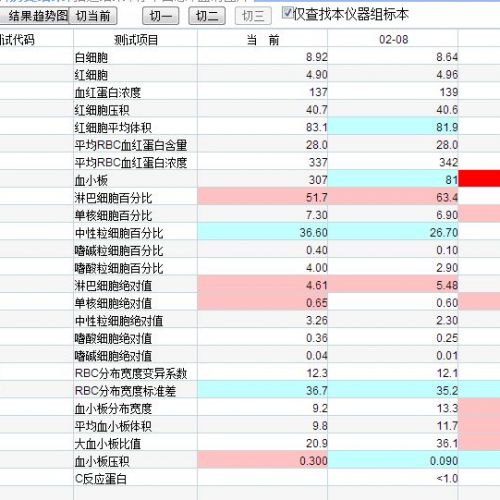Click the 02-08 lymphocyte absolute value 5.48
This screenshot has height=500, width=500.
[x=447, y=285]
